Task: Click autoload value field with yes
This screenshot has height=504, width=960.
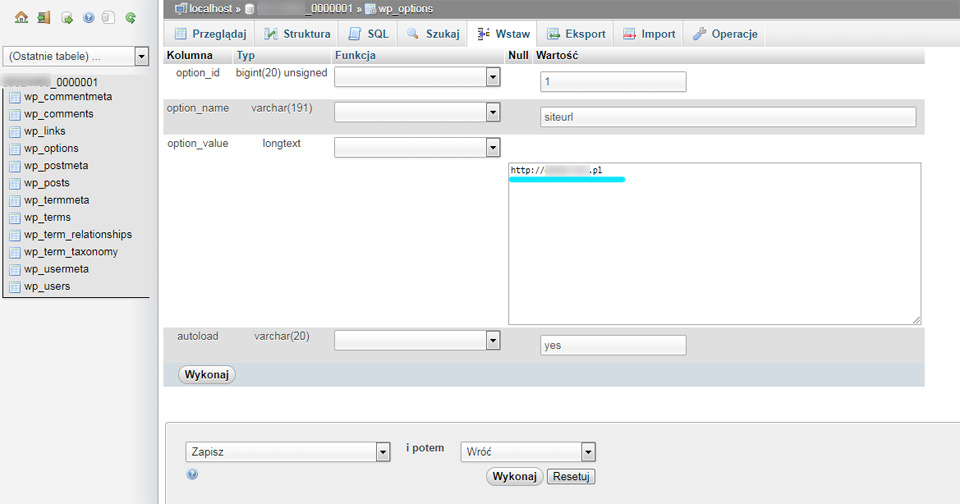Action: pyautogui.click(x=613, y=345)
